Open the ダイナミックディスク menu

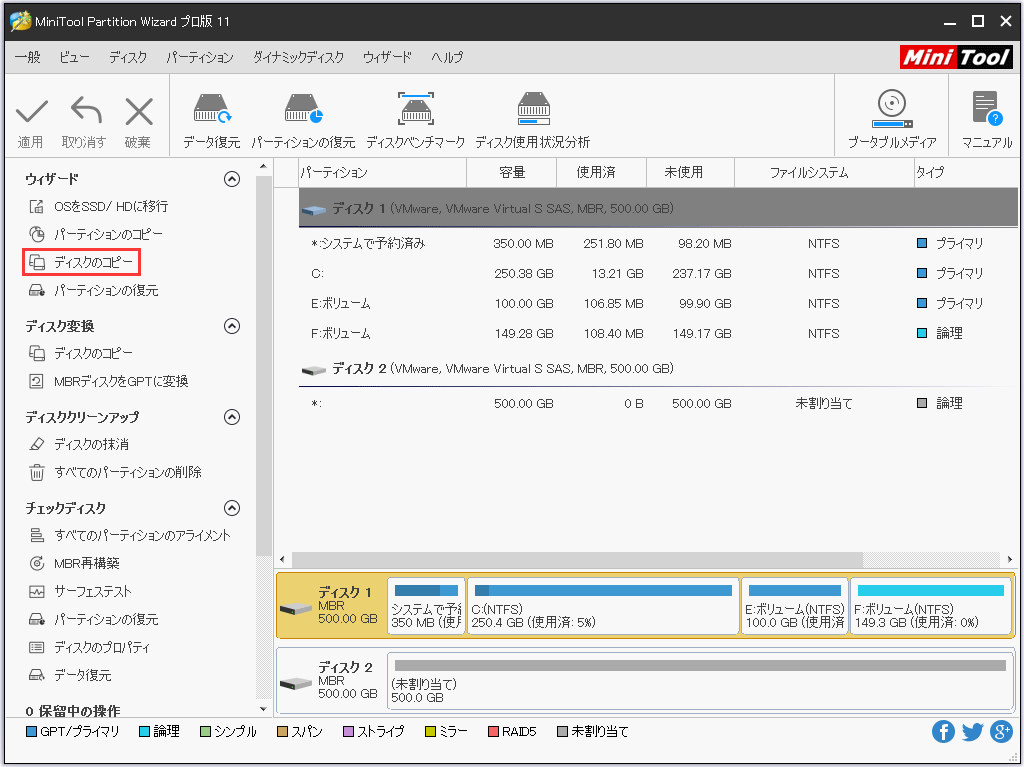point(300,57)
